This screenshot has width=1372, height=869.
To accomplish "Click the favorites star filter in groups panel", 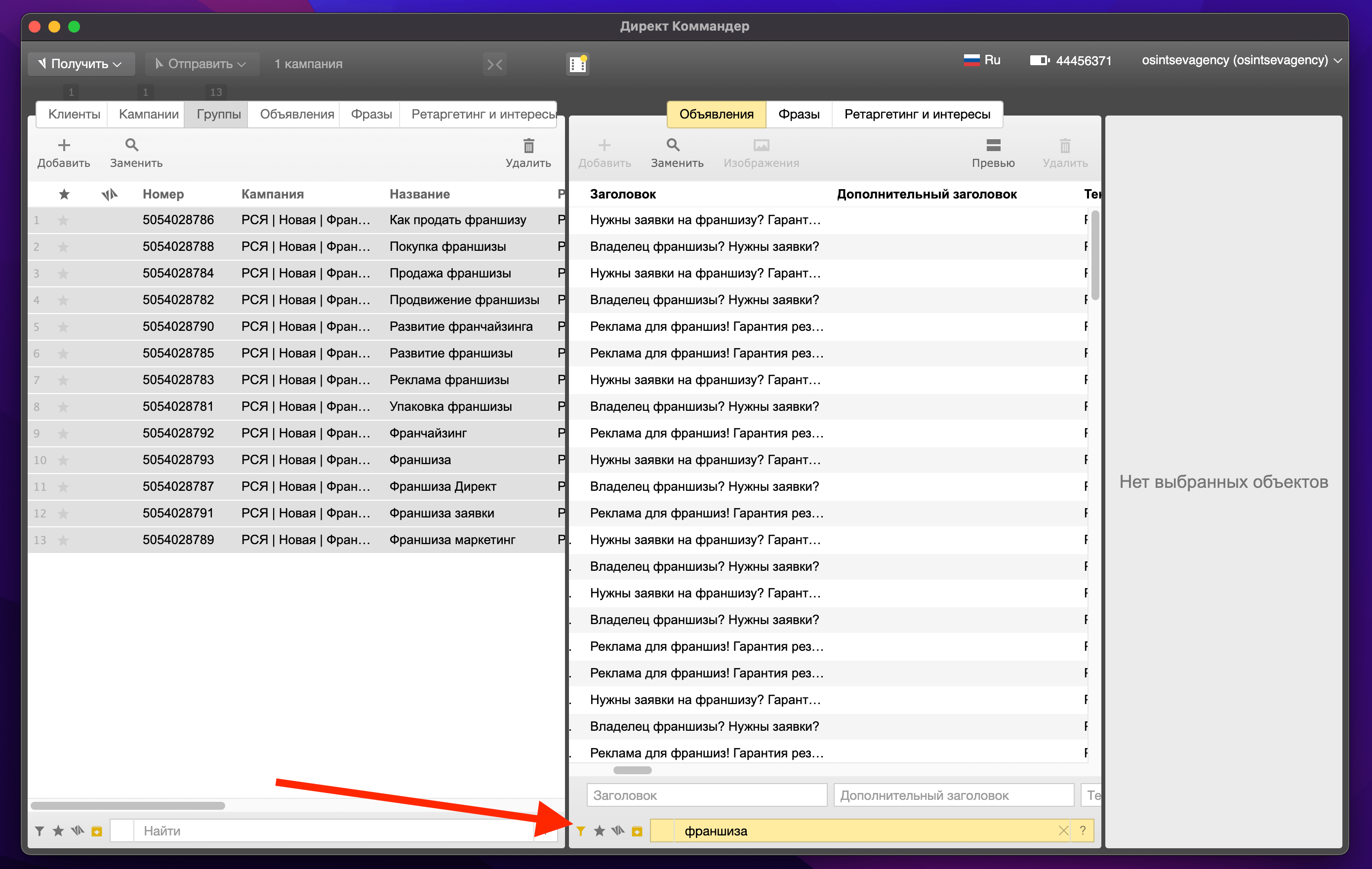I will tap(58, 831).
